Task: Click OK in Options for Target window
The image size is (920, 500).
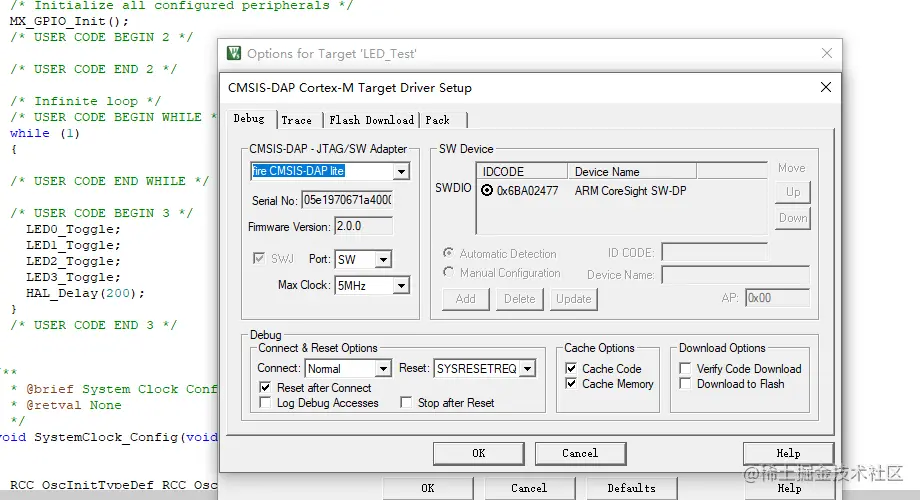Action: point(428,488)
